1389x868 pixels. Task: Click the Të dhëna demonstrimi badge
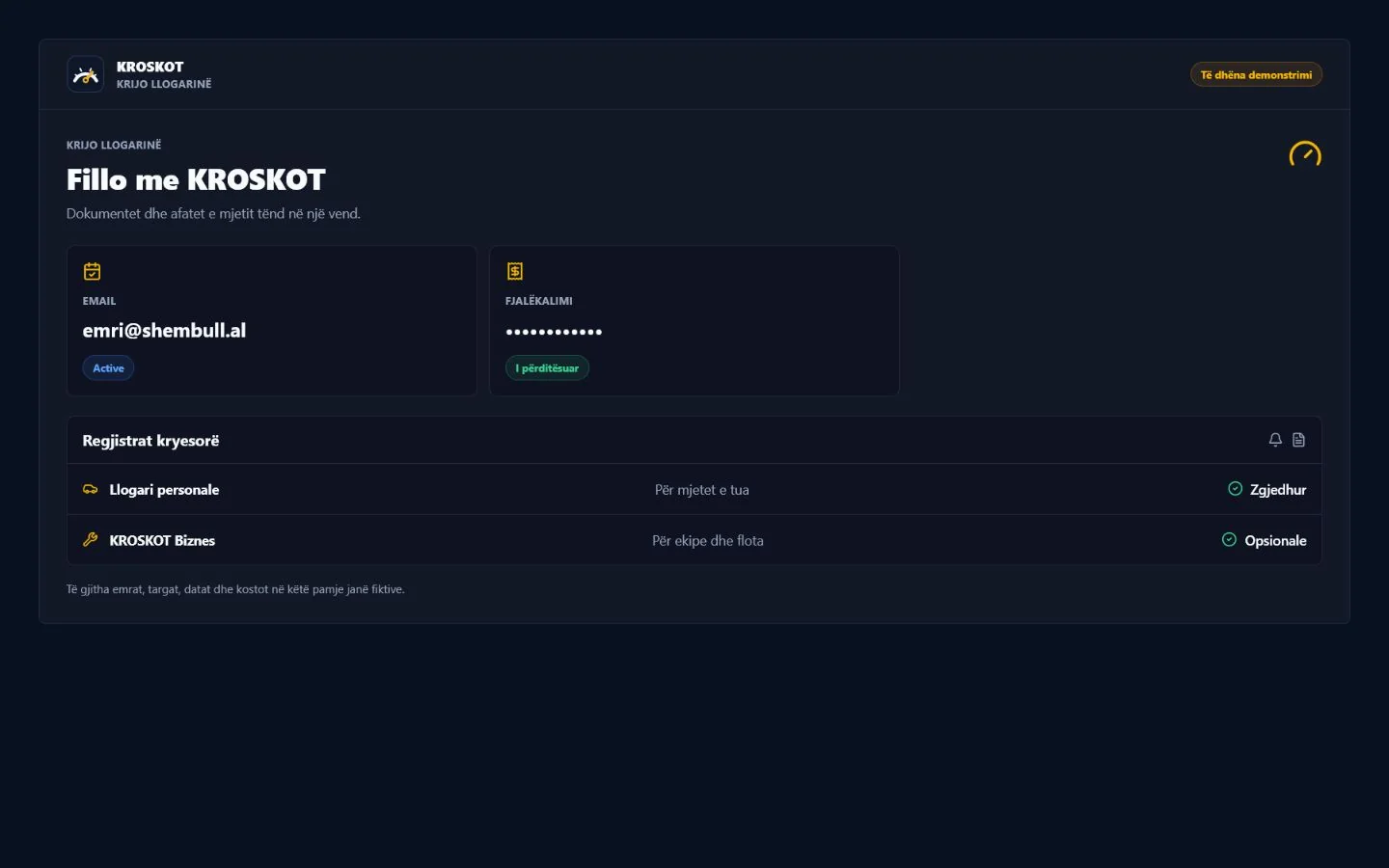click(x=1256, y=74)
